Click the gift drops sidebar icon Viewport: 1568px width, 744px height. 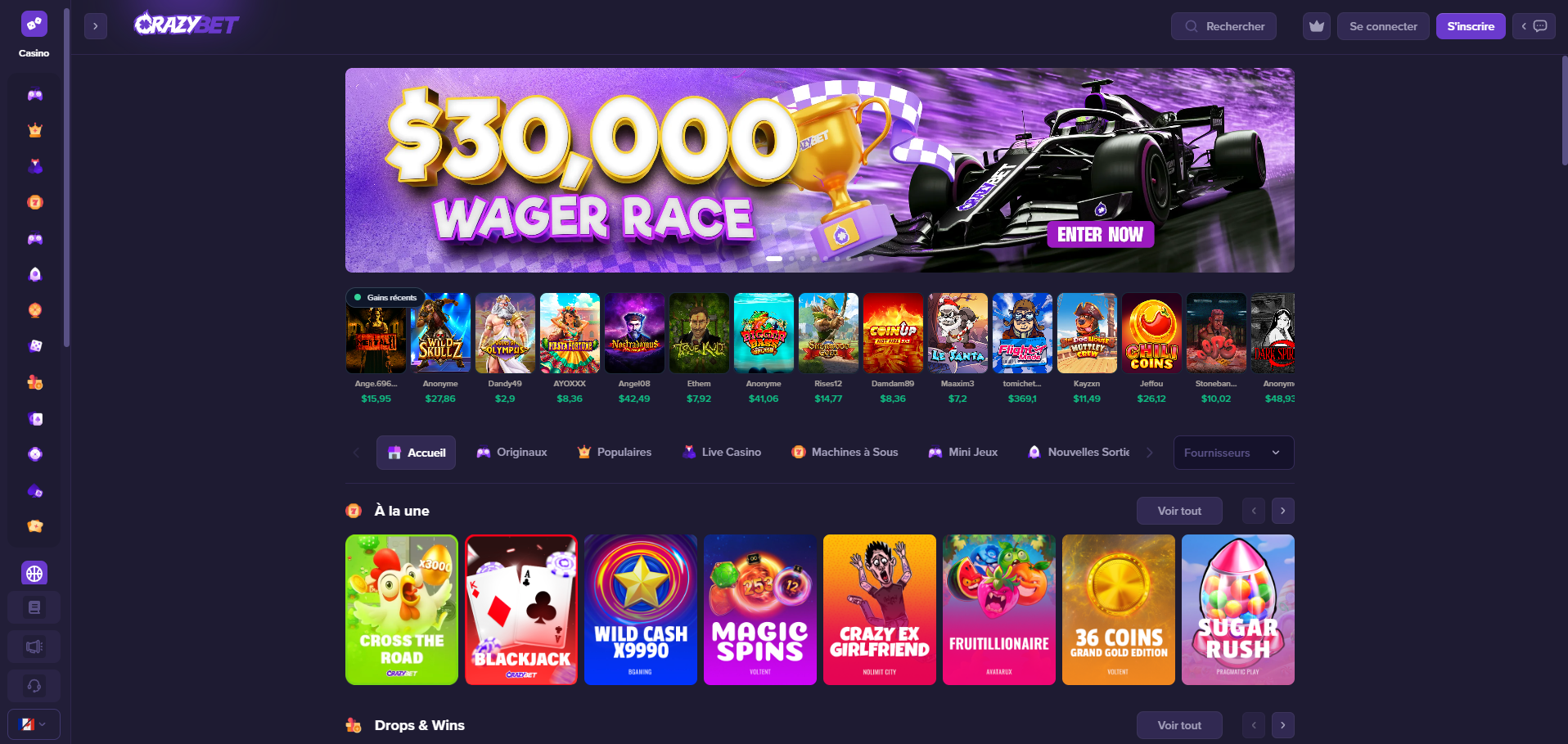click(x=34, y=382)
